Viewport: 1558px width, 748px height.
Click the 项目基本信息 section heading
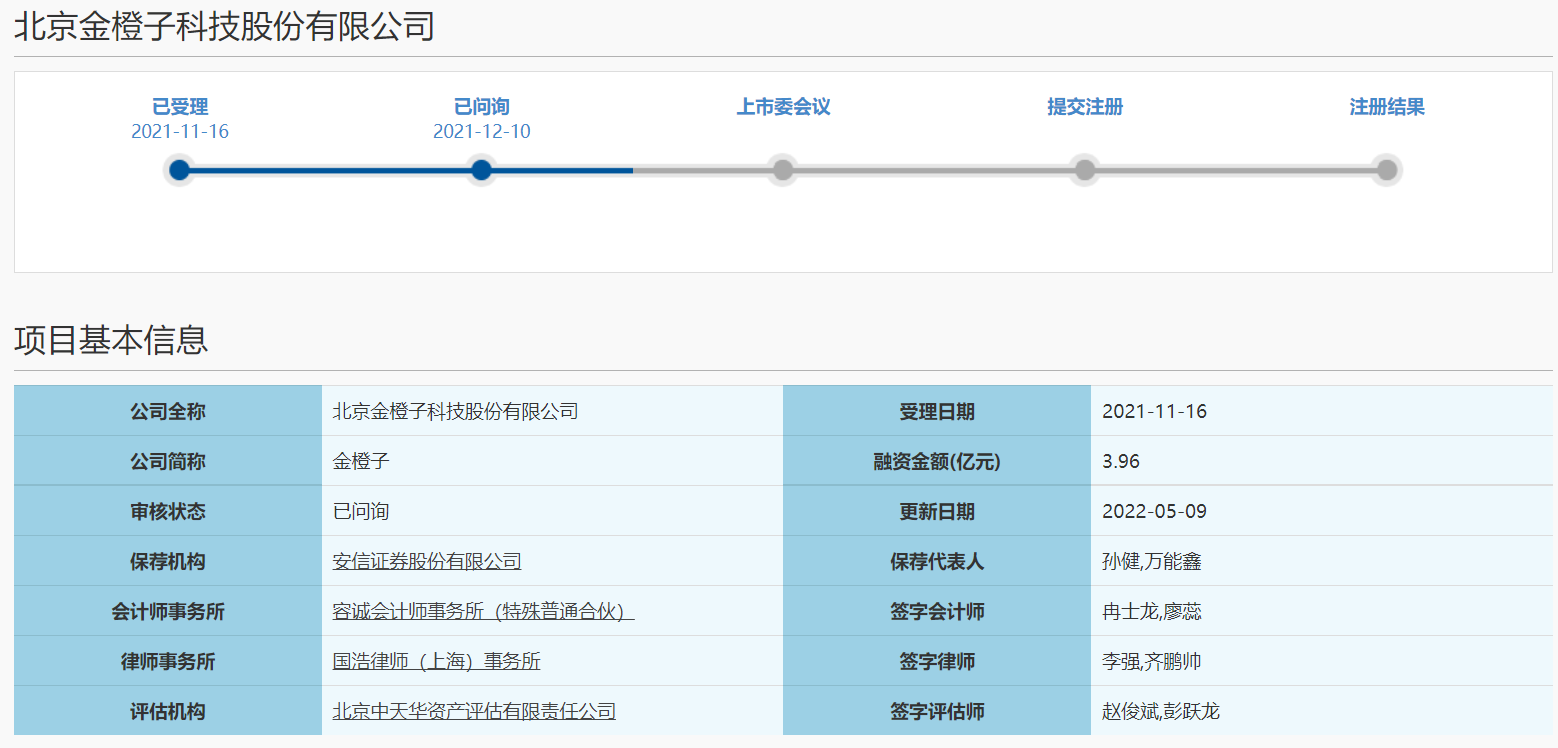[x=111, y=340]
